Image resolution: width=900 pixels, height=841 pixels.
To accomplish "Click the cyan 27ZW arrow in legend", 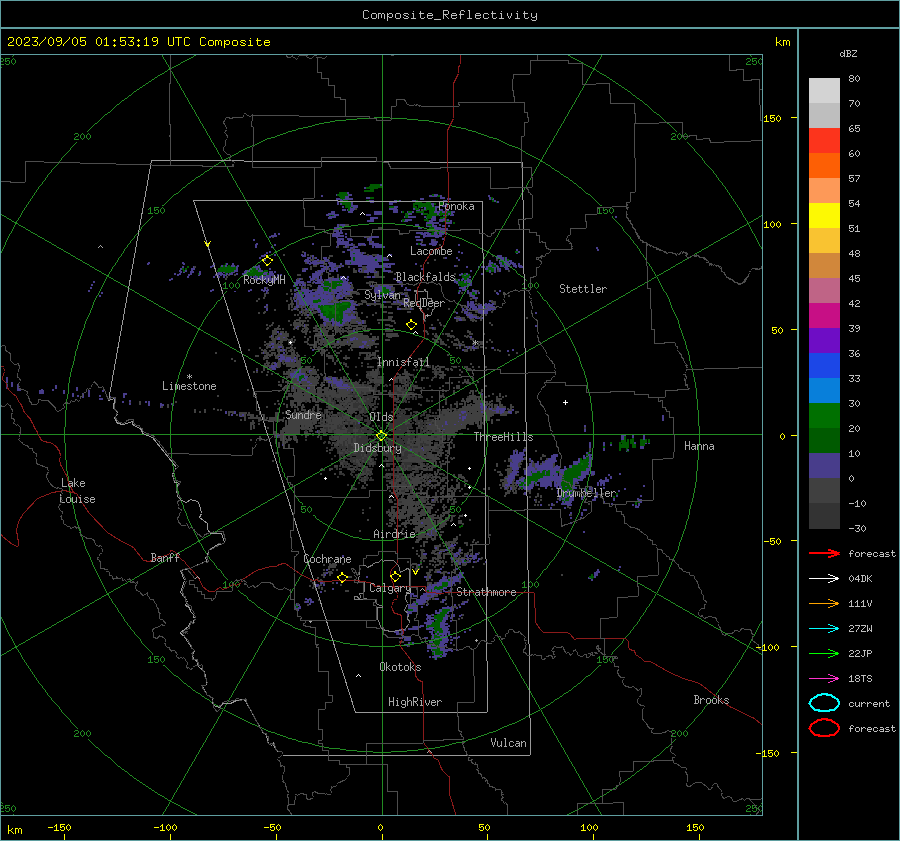I will point(824,629).
